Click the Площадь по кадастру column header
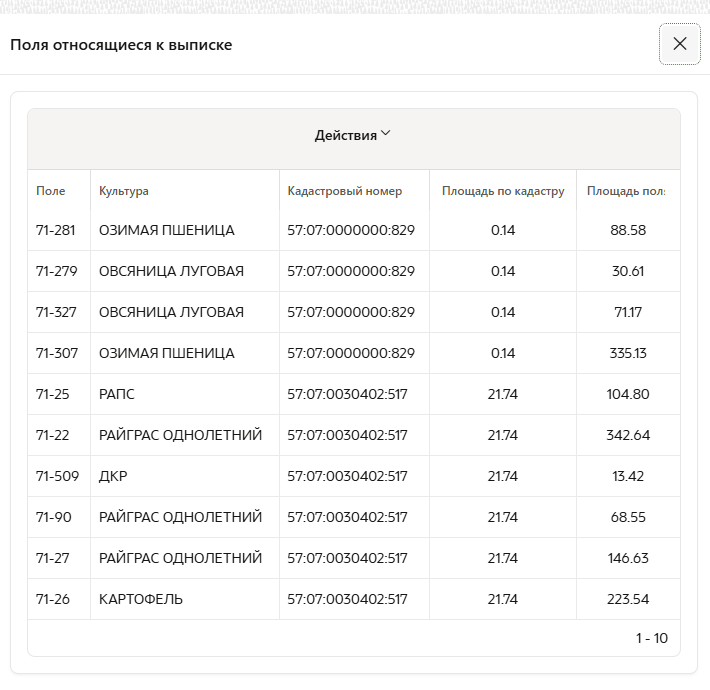 pyautogui.click(x=503, y=191)
